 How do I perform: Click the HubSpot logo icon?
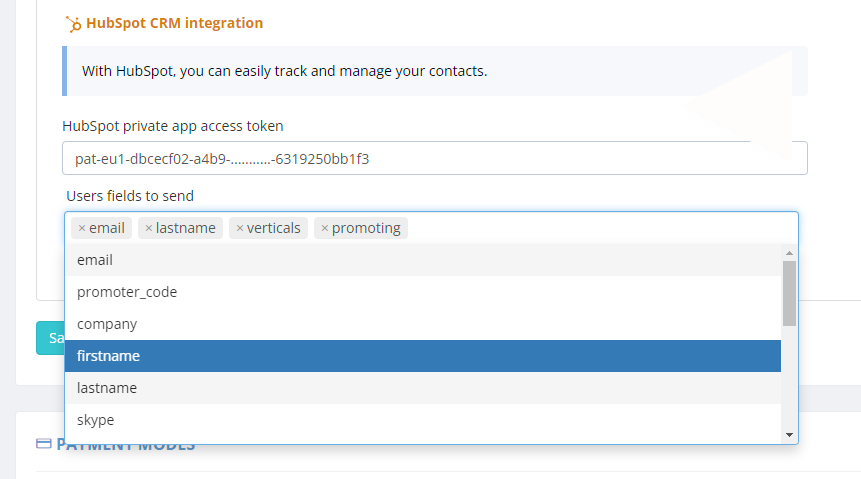pyautogui.click(x=72, y=23)
